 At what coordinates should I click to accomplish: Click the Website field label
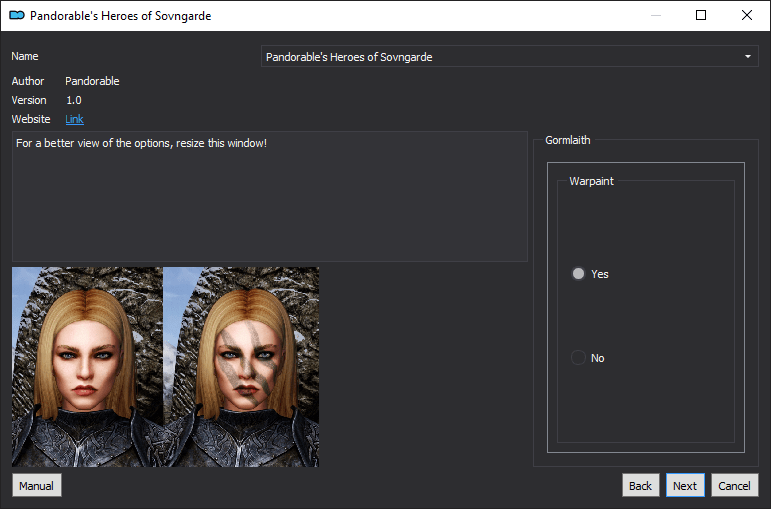(x=30, y=119)
